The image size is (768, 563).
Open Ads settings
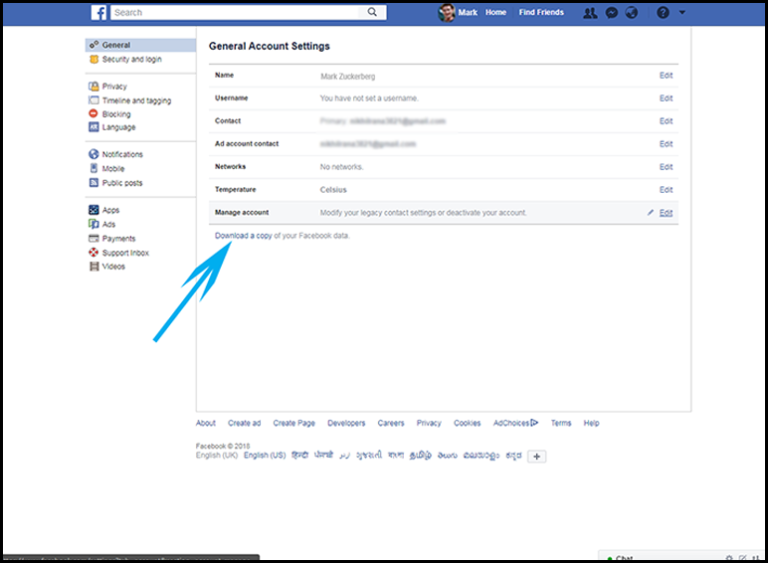(x=109, y=224)
